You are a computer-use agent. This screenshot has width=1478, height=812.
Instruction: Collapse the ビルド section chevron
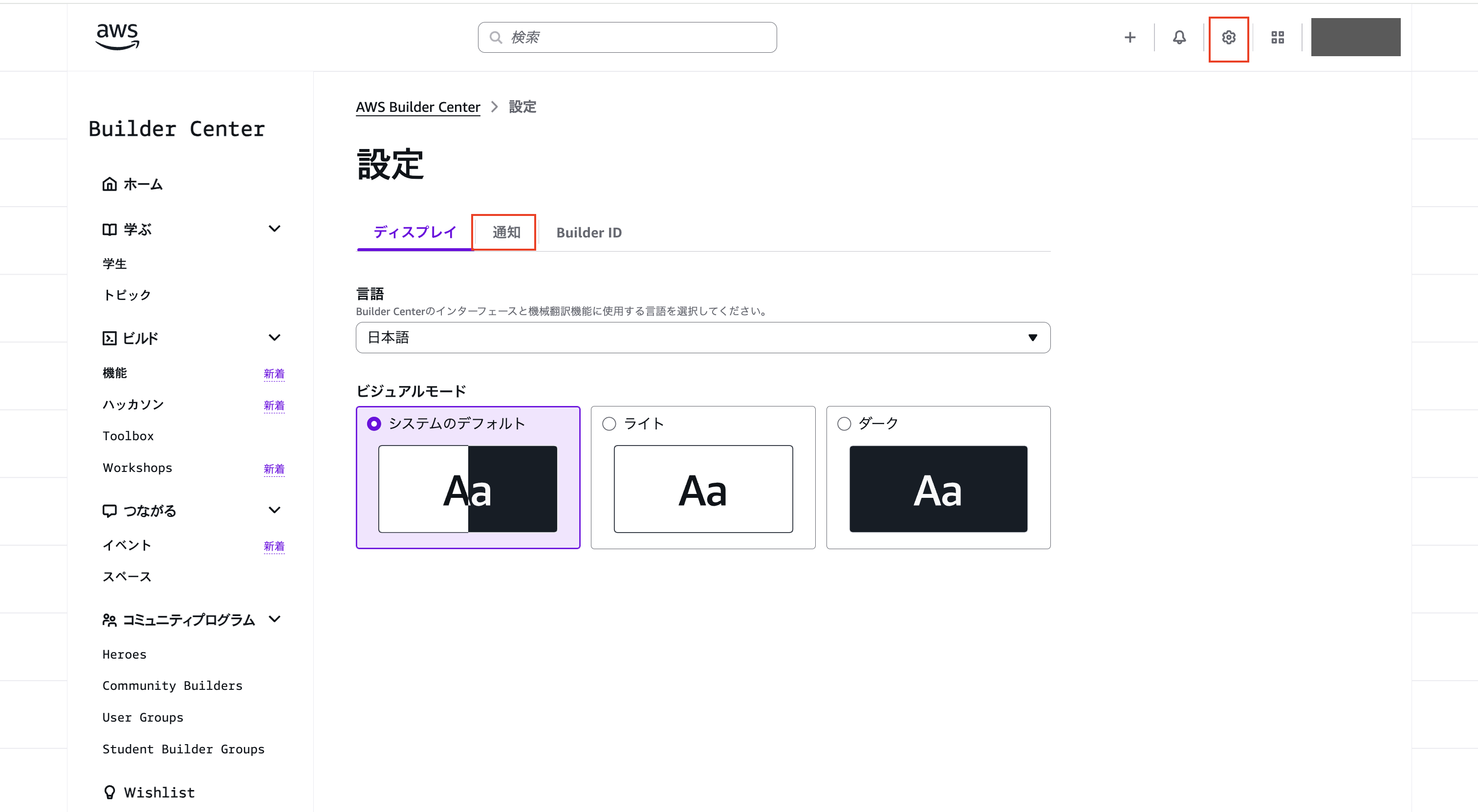pyautogui.click(x=275, y=338)
